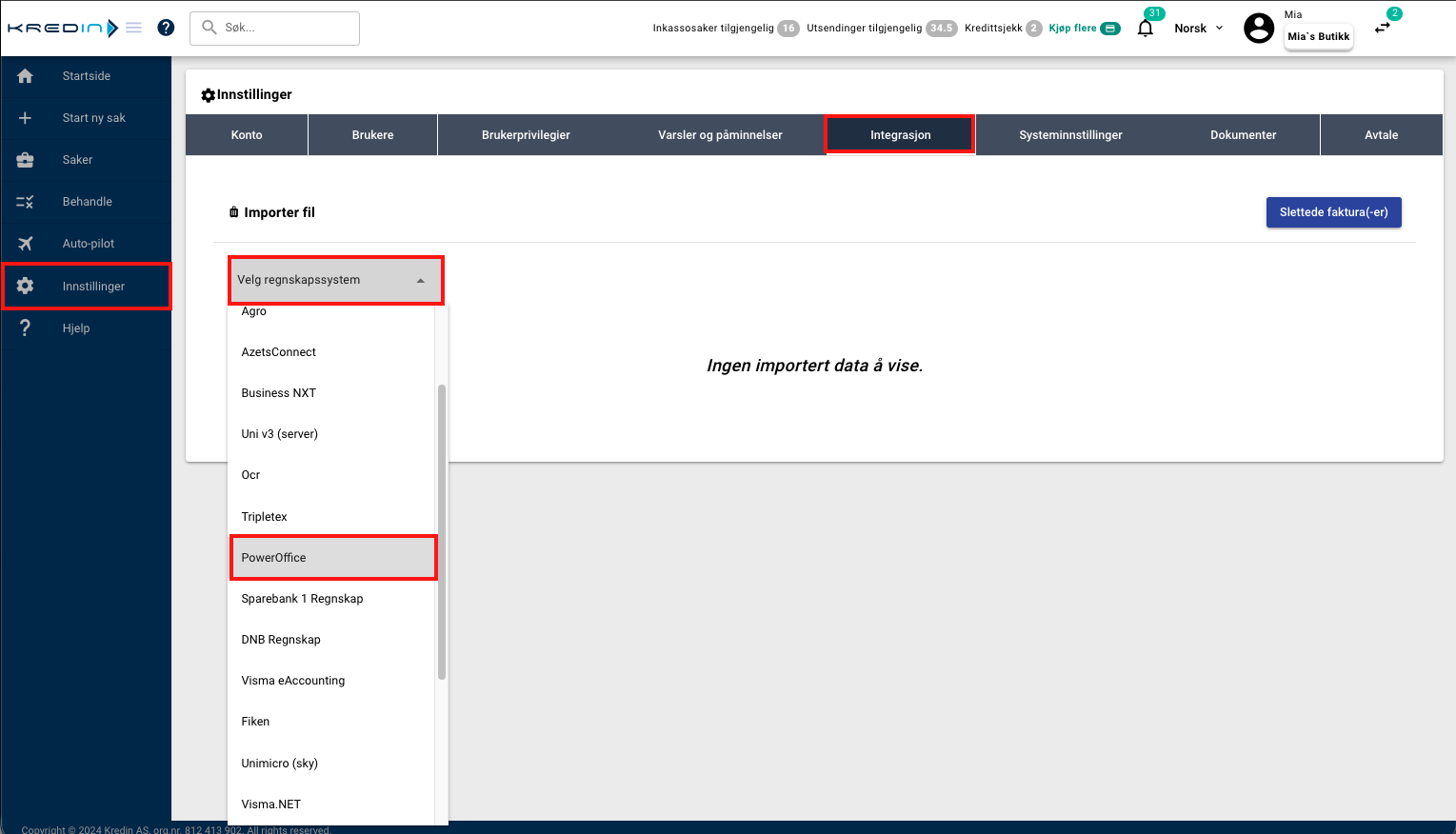Open Behandle in the sidebar
Viewport: 1456px width, 834px height.
coord(87,202)
